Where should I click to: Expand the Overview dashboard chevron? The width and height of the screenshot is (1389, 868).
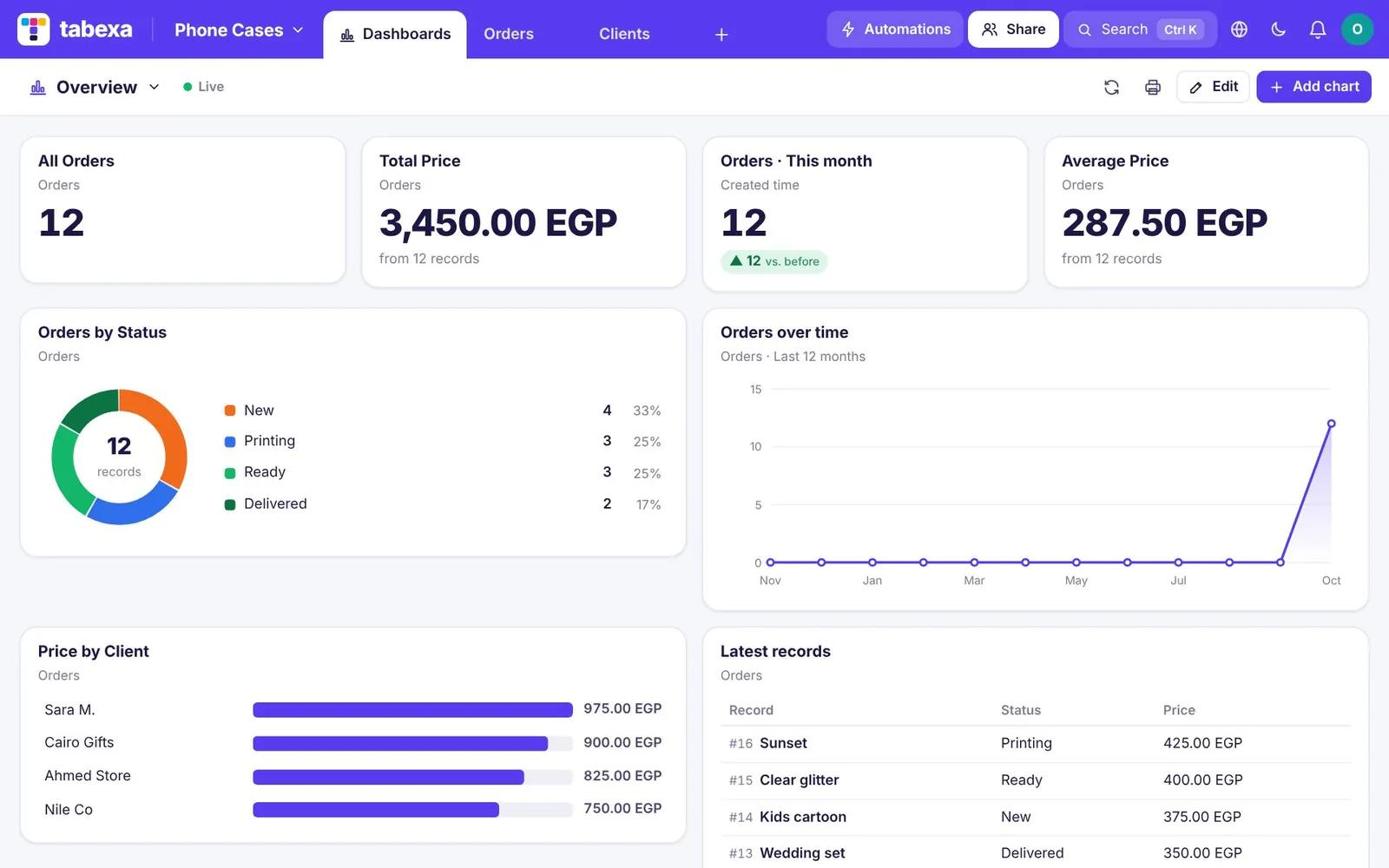click(155, 87)
